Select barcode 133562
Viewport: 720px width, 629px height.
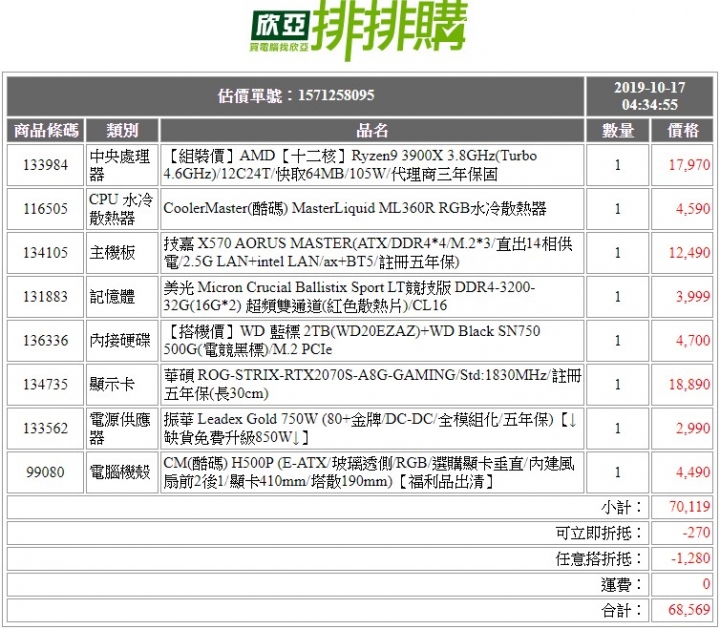coord(45,428)
